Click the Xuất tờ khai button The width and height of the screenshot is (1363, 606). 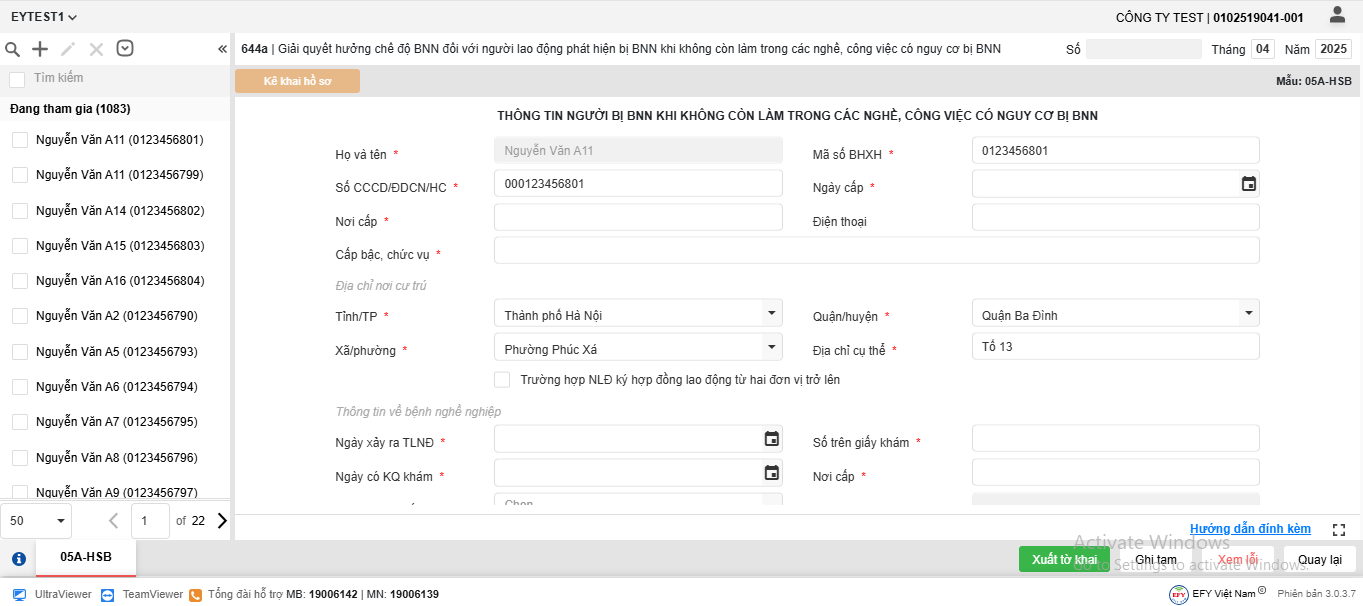tap(1064, 559)
